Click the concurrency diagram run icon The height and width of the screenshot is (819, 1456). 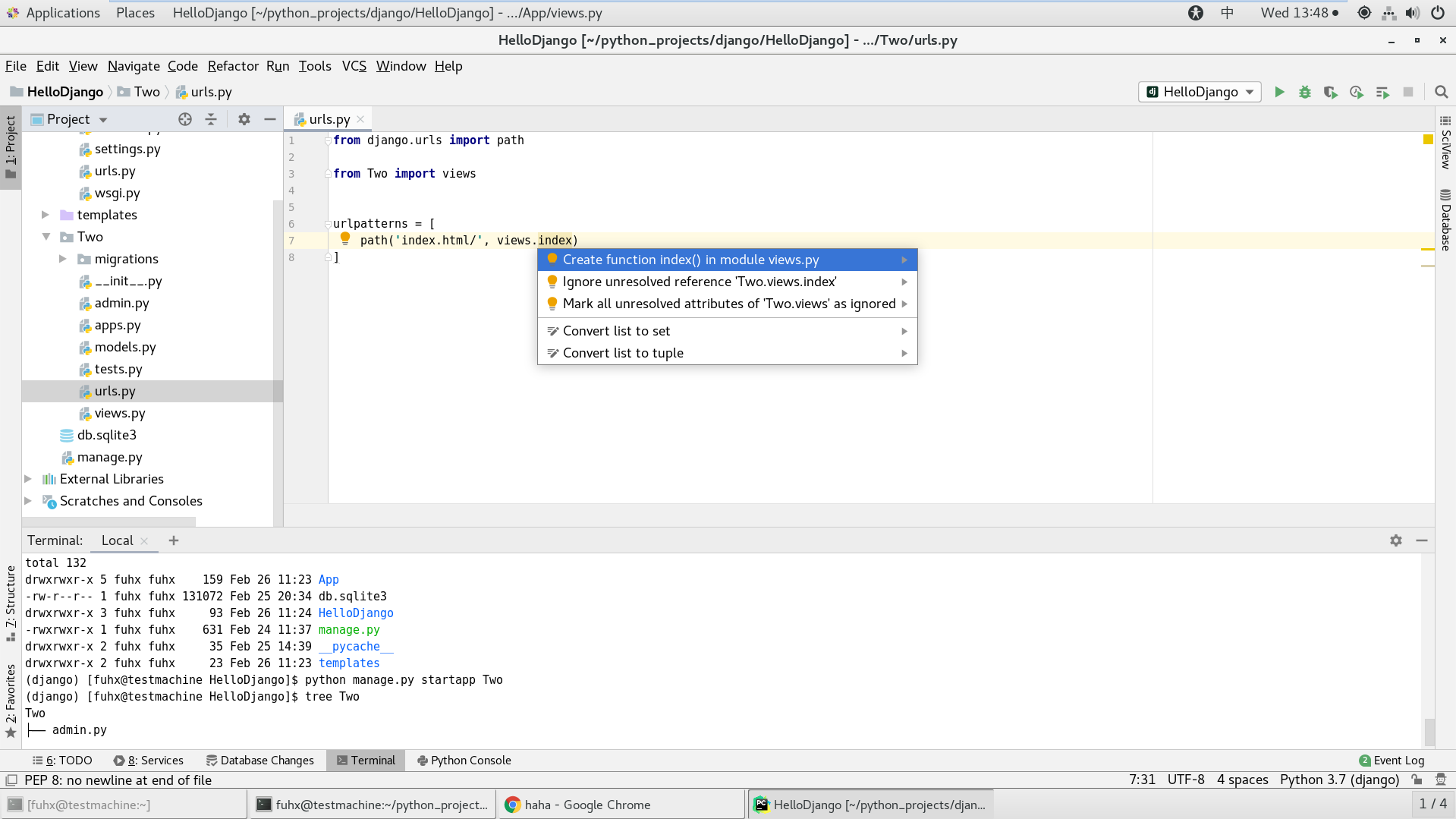1382,92
